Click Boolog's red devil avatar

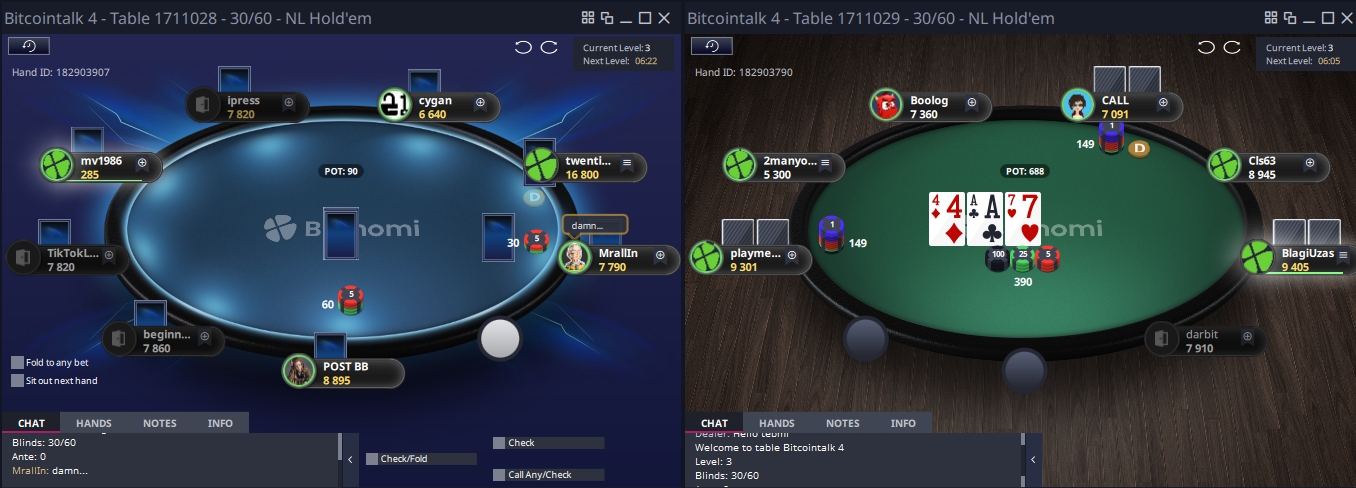[x=886, y=106]
